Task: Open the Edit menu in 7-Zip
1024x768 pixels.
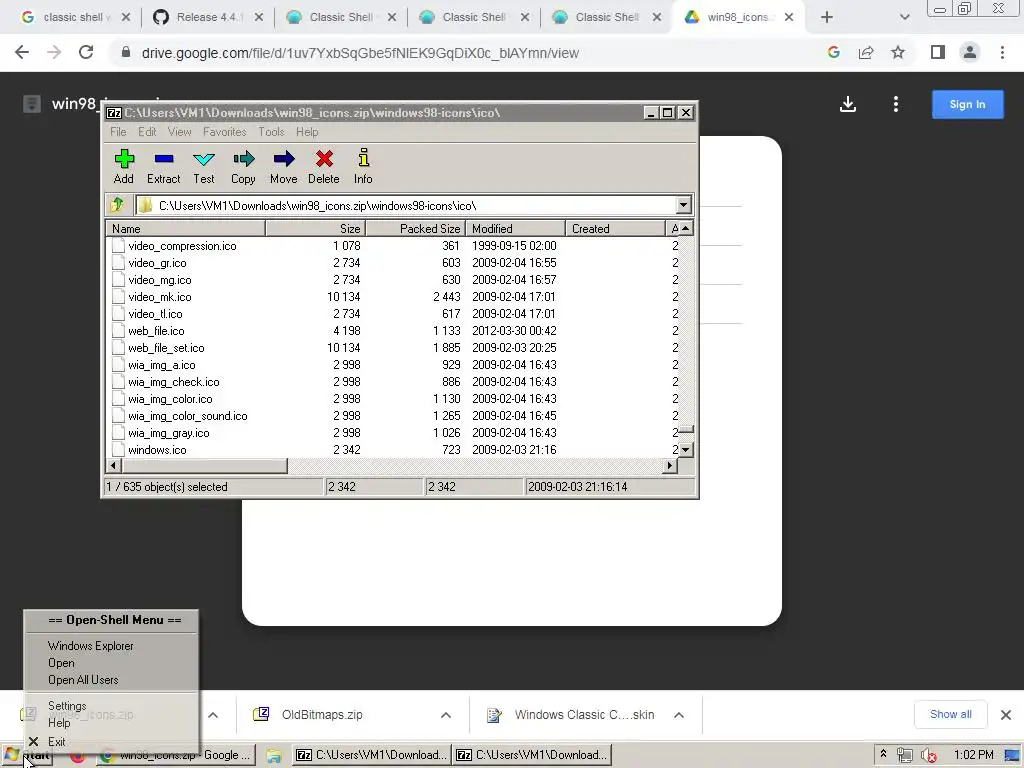Action: (x=147, y=132)
